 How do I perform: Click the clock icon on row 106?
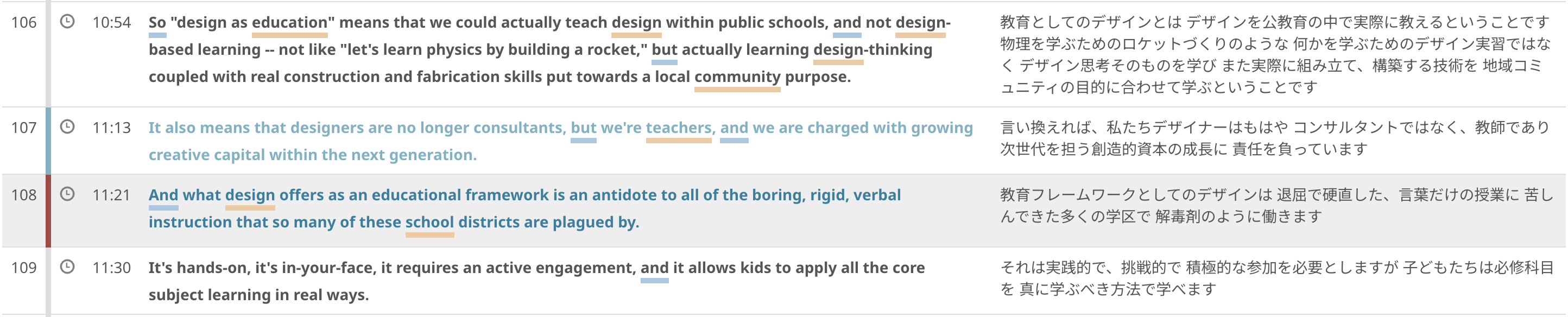pyautogui.click(x=67, y=22)
